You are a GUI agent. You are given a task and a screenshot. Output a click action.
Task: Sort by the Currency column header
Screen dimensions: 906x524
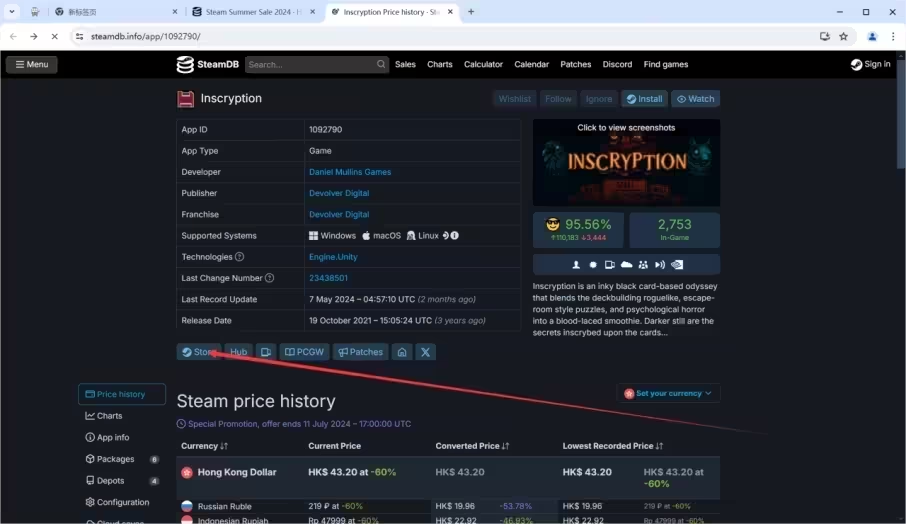[205, 446]
